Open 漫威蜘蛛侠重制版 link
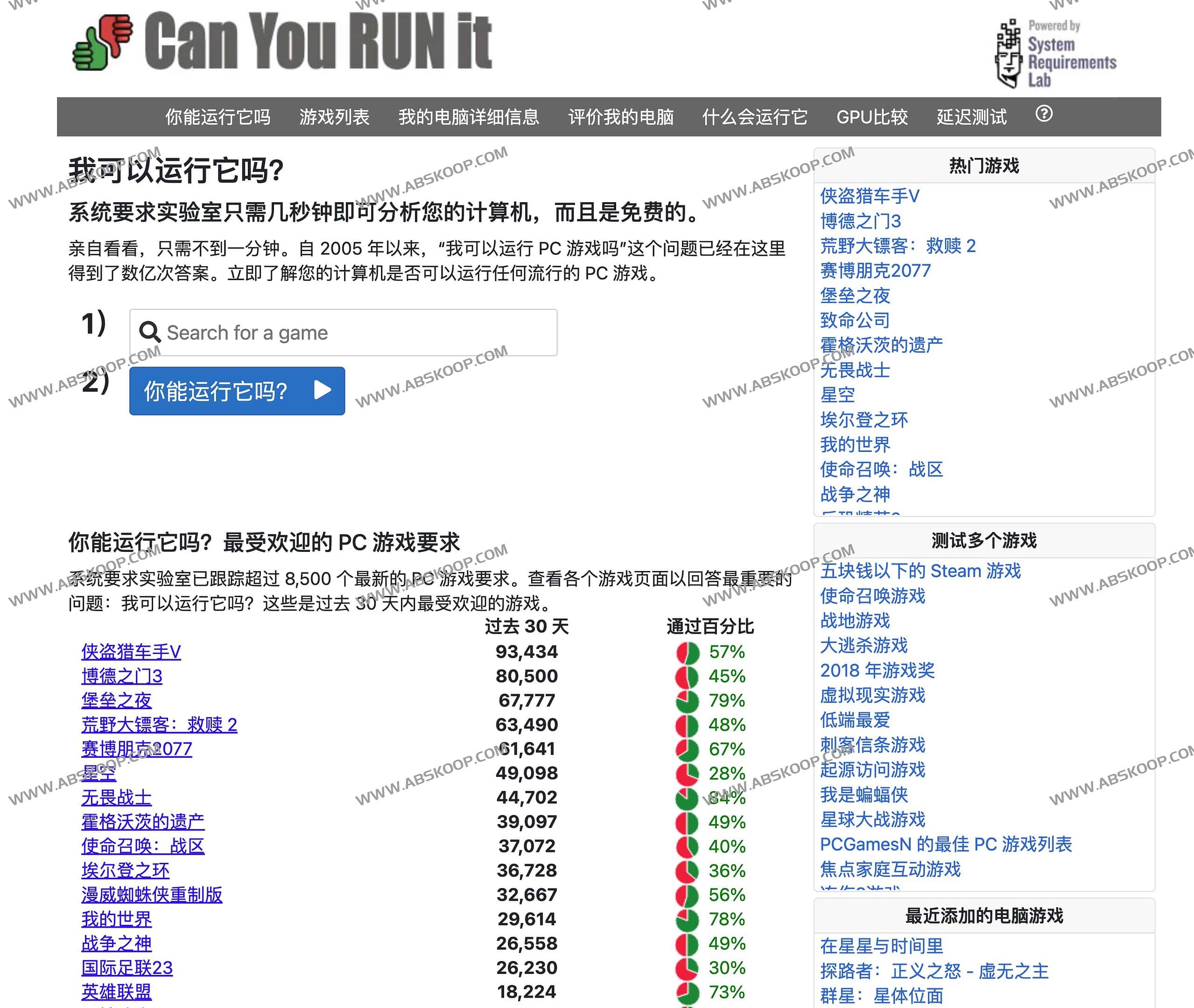1194x1008 pixels. coord(152,894)
